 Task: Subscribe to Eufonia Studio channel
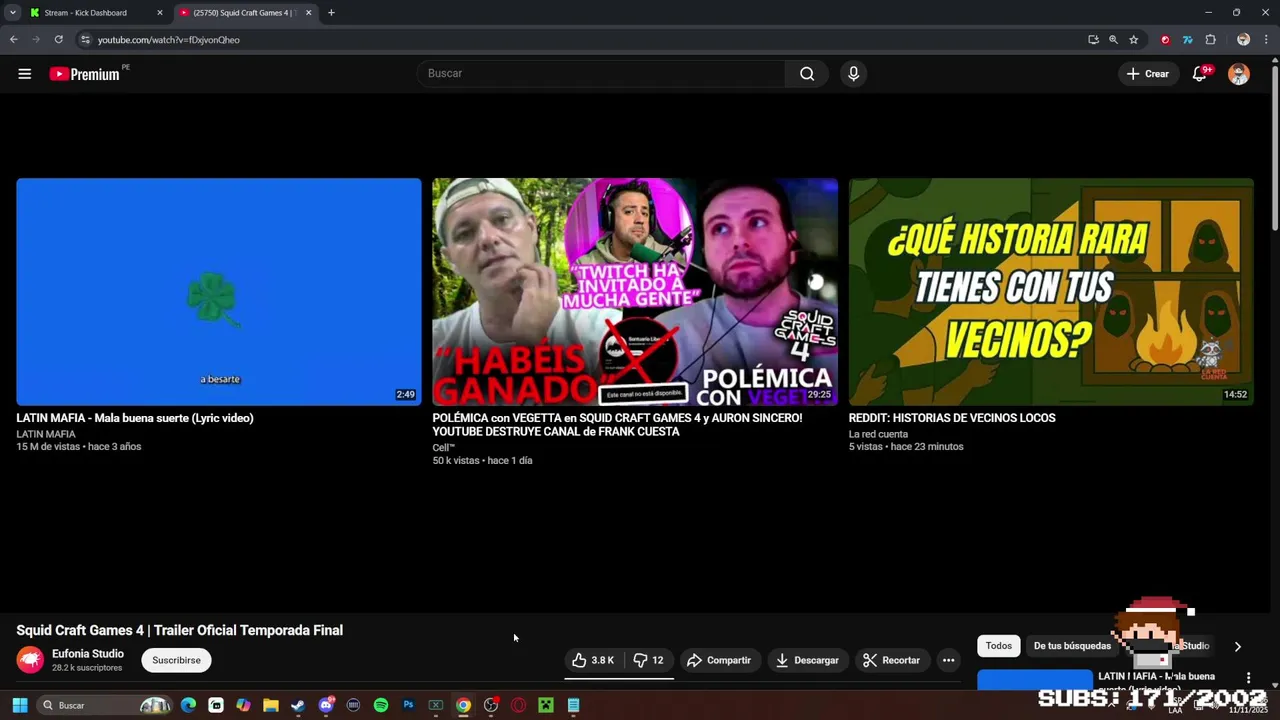[x=177, y=660]
